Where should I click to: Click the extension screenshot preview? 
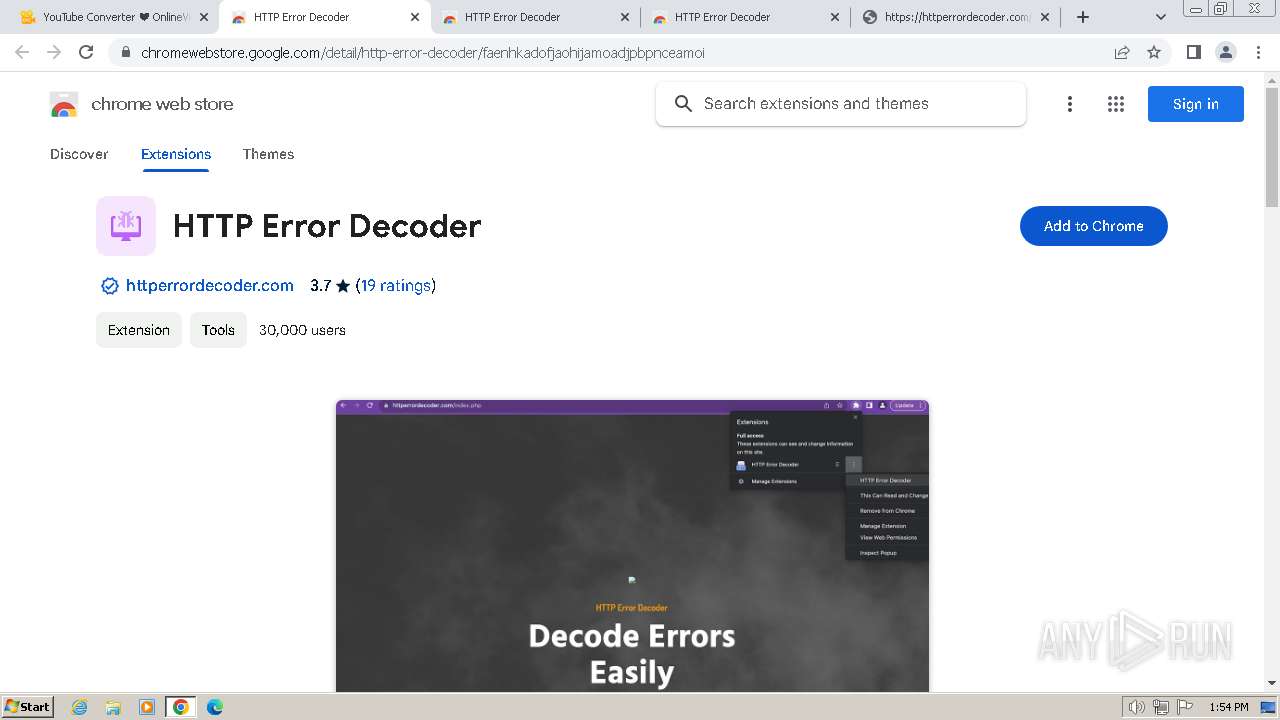tap(632, 546)
